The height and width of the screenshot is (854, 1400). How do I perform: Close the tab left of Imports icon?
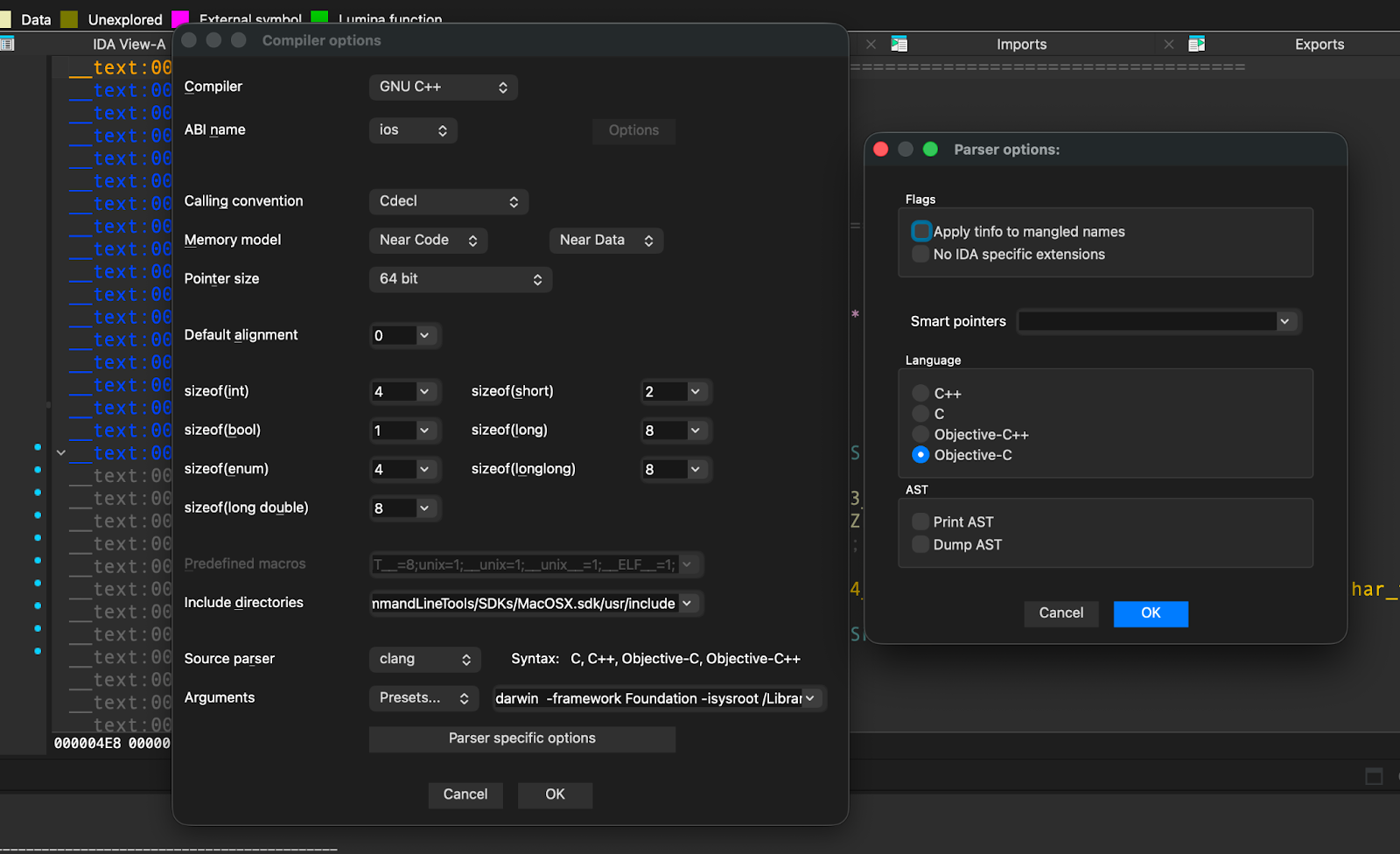(x=871, y=44)
